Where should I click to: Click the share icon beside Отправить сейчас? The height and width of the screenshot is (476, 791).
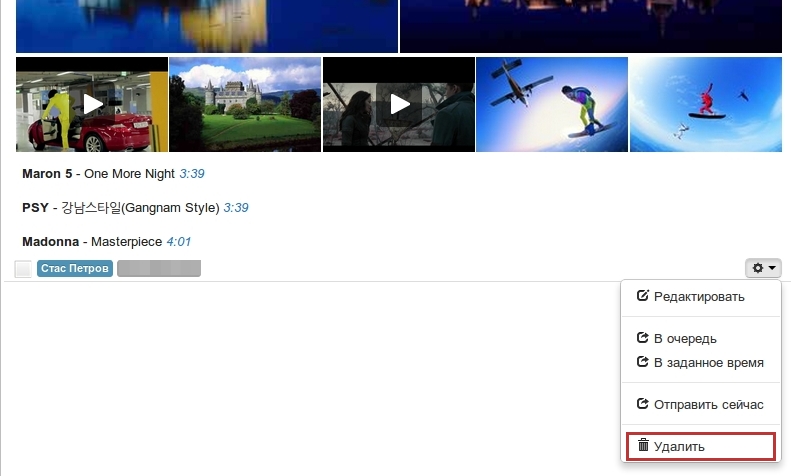[x=644, y=405]
